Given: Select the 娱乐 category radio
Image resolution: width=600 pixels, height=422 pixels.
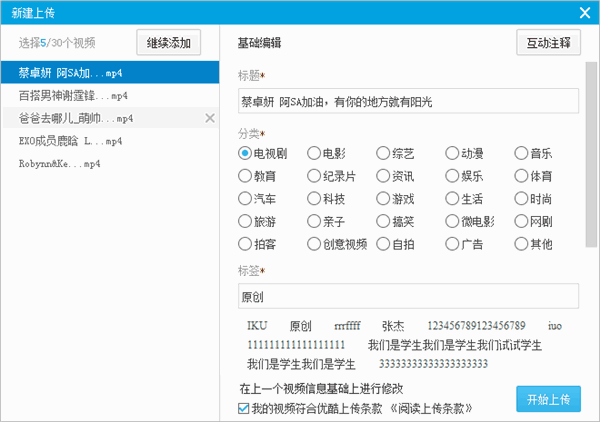Looking at the screenshot, I should coord(452,176).
